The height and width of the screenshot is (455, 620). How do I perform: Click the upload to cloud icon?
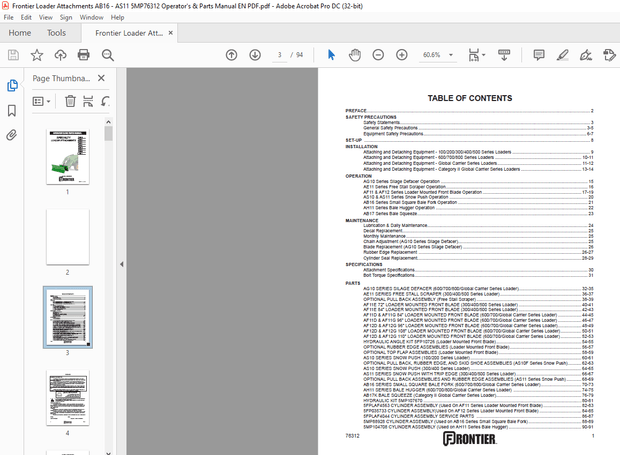[x=60, y=55]
